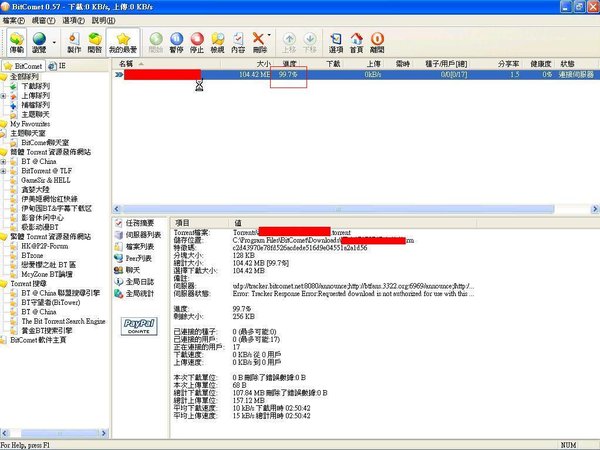This screenshot has height=450, width=600.
Task: Sort by 健康度 health column header
Action: pyautogui.click(x=540, y=64)
